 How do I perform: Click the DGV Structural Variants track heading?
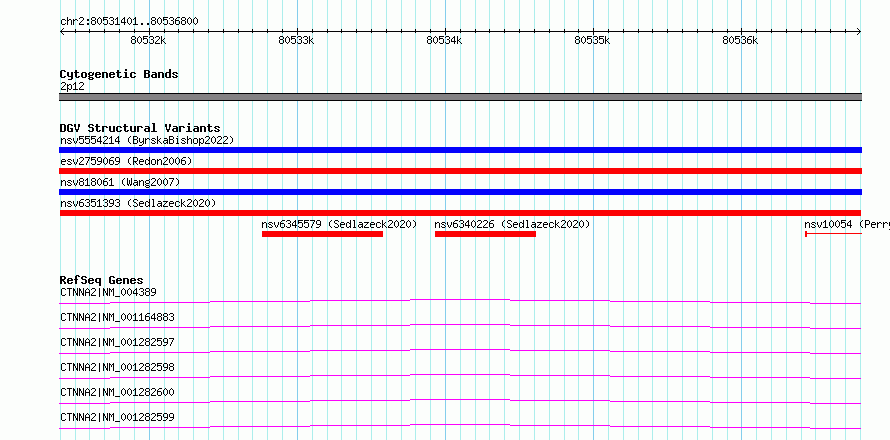(140, 128)
